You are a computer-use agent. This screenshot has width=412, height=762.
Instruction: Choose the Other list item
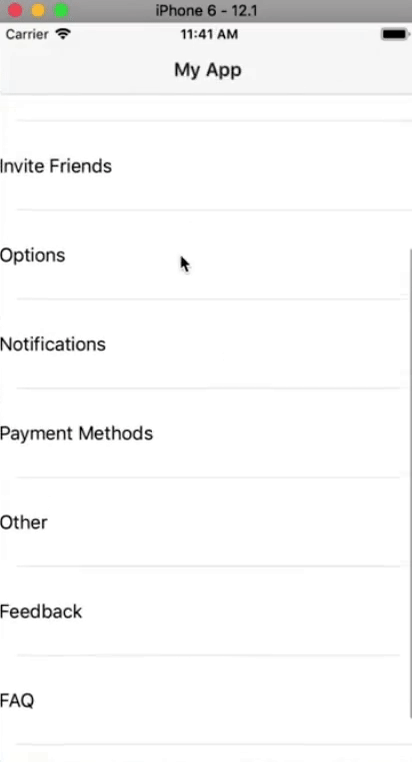pyautogui.click(x=206, y=522)
